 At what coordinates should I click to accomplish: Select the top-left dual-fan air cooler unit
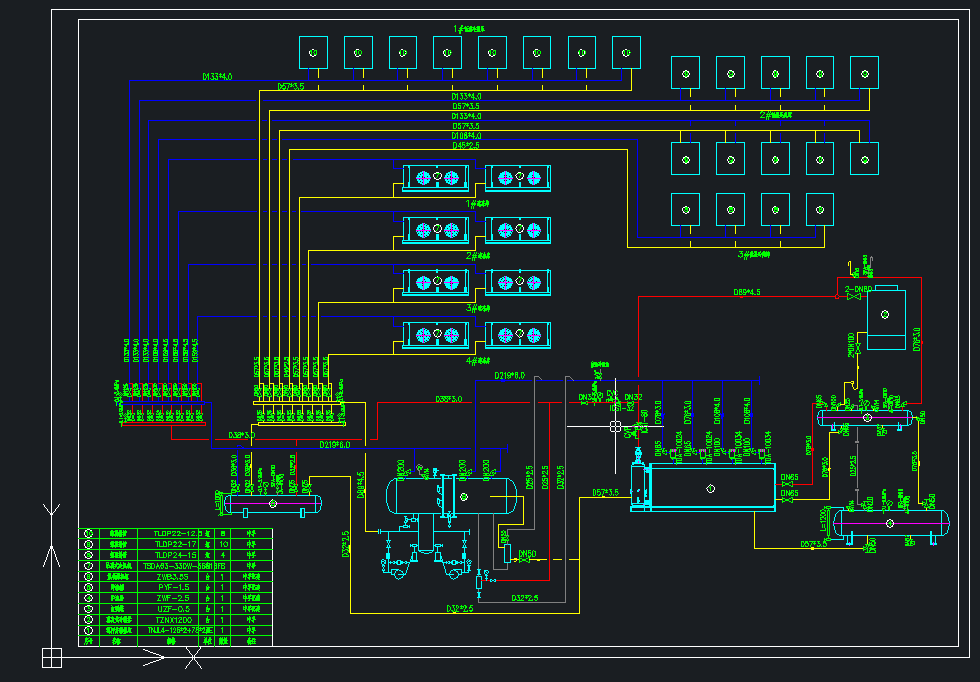[436, 178]
